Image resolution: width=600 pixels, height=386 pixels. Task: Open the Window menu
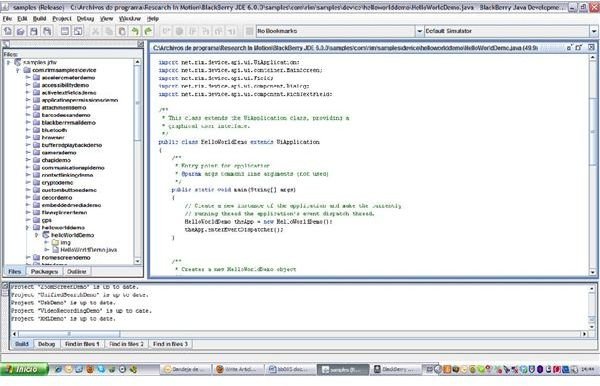[x=130, y=18]
